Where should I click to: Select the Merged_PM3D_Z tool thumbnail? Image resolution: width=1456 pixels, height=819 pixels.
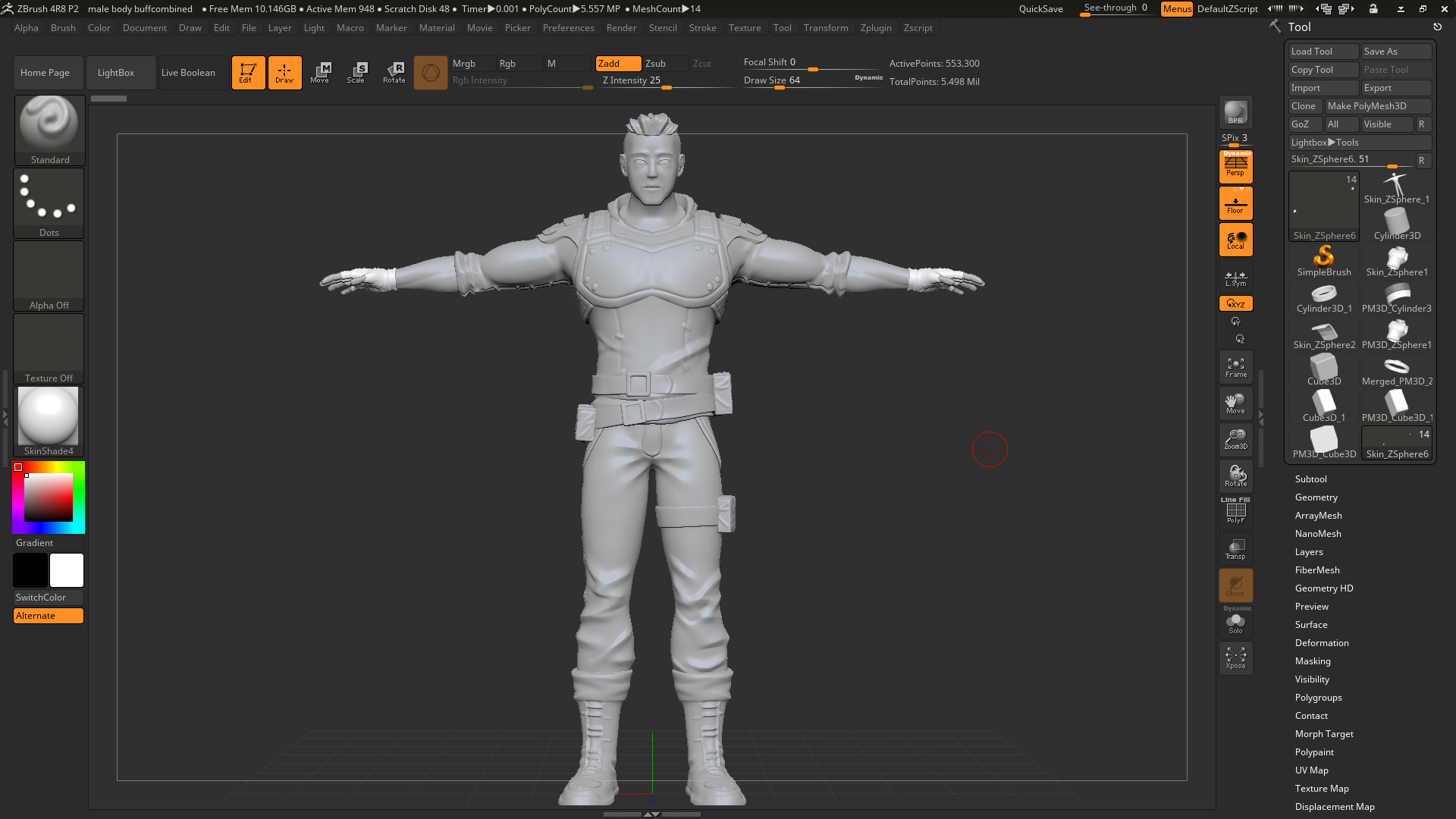click(1397, 371)
